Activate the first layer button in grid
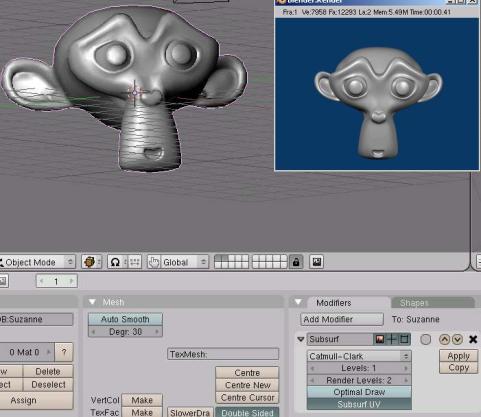 (218, 258)
